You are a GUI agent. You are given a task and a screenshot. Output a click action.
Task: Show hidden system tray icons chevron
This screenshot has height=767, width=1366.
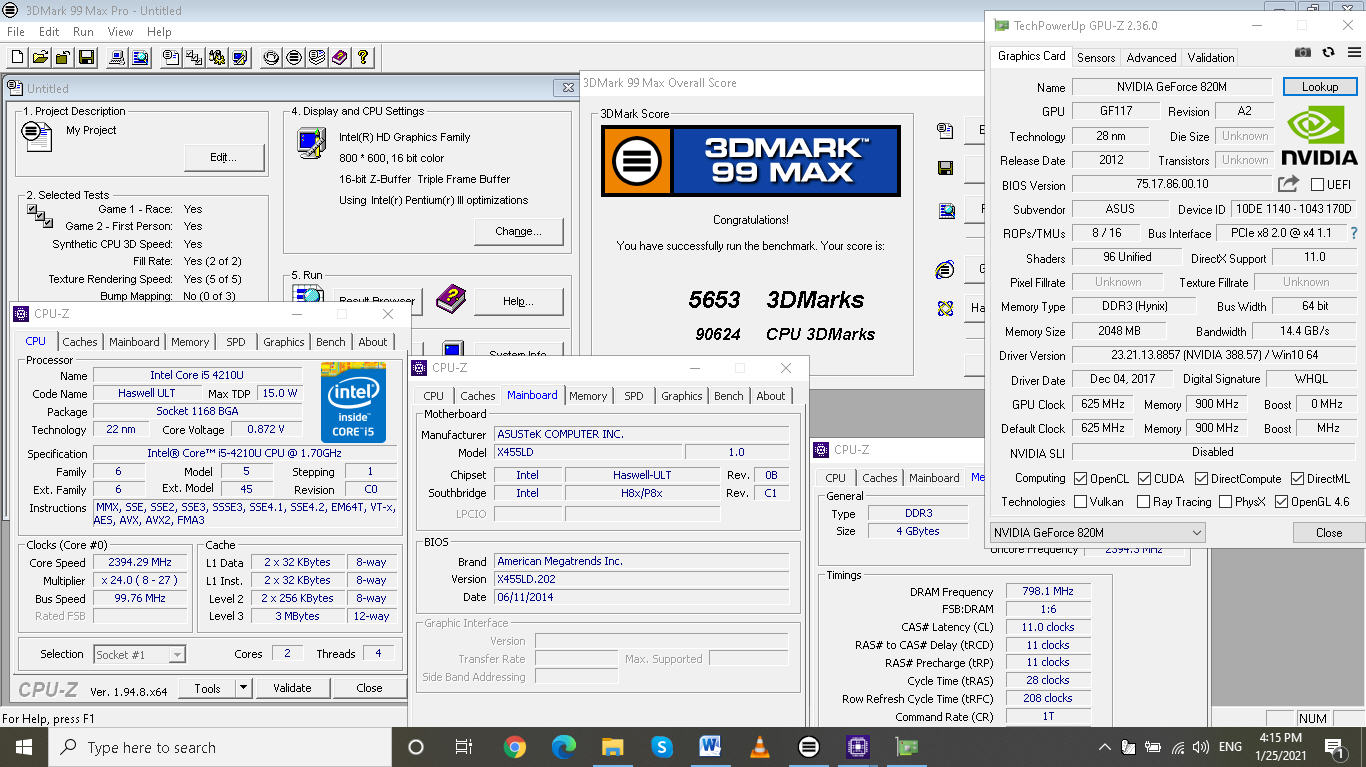(x=1104, y=747)
